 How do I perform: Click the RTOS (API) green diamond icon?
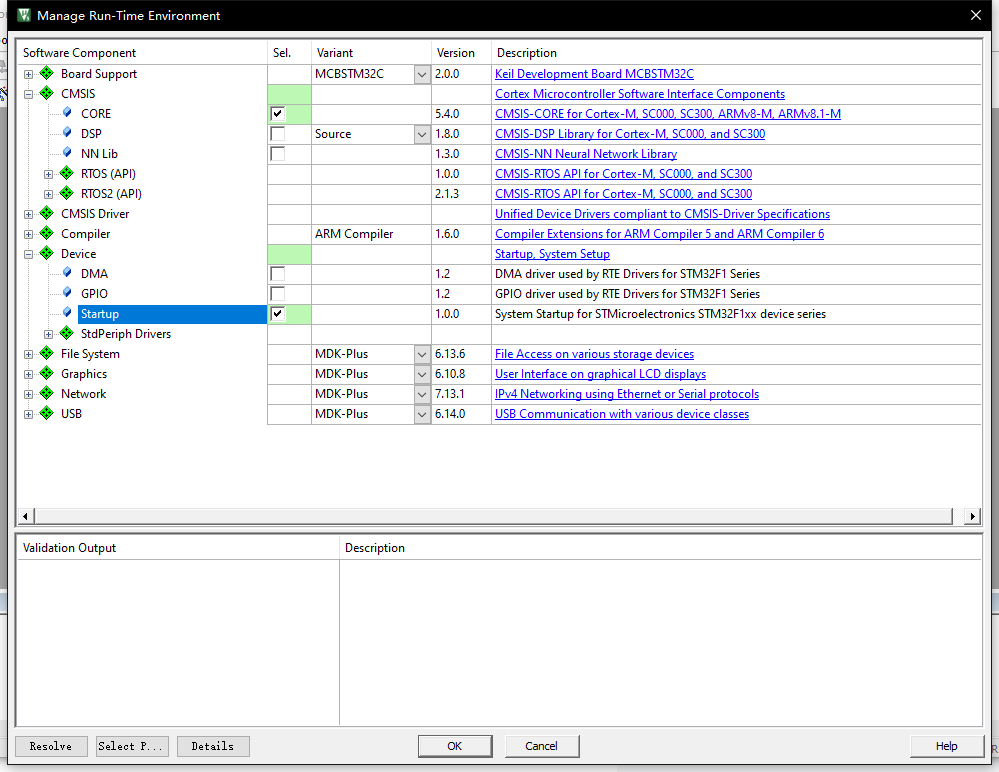[x=67, y=173]
